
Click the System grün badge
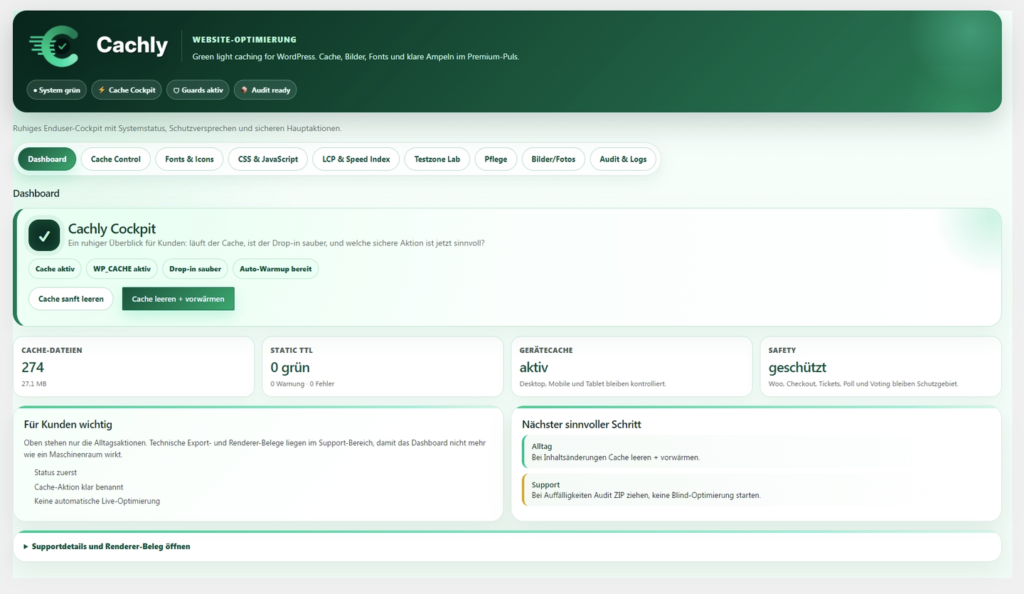(57, 90)
